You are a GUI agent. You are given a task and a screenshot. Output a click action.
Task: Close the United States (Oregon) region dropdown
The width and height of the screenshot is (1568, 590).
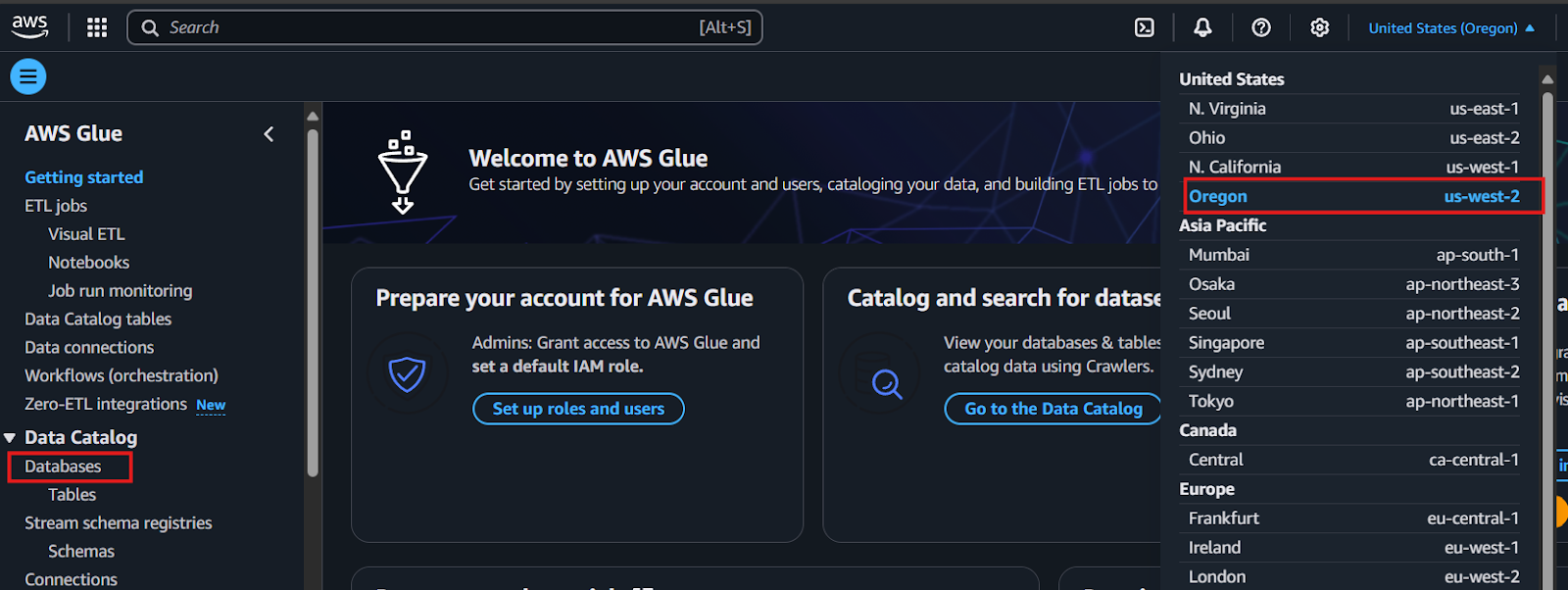1451,28
